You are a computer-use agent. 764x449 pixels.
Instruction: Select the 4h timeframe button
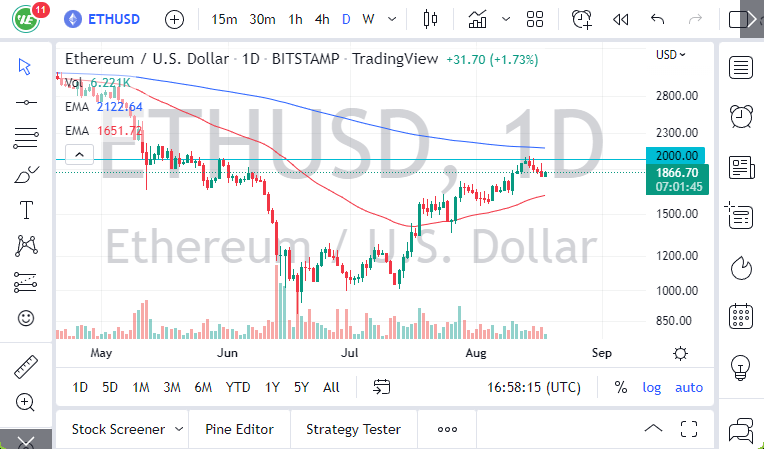[322, 19]
